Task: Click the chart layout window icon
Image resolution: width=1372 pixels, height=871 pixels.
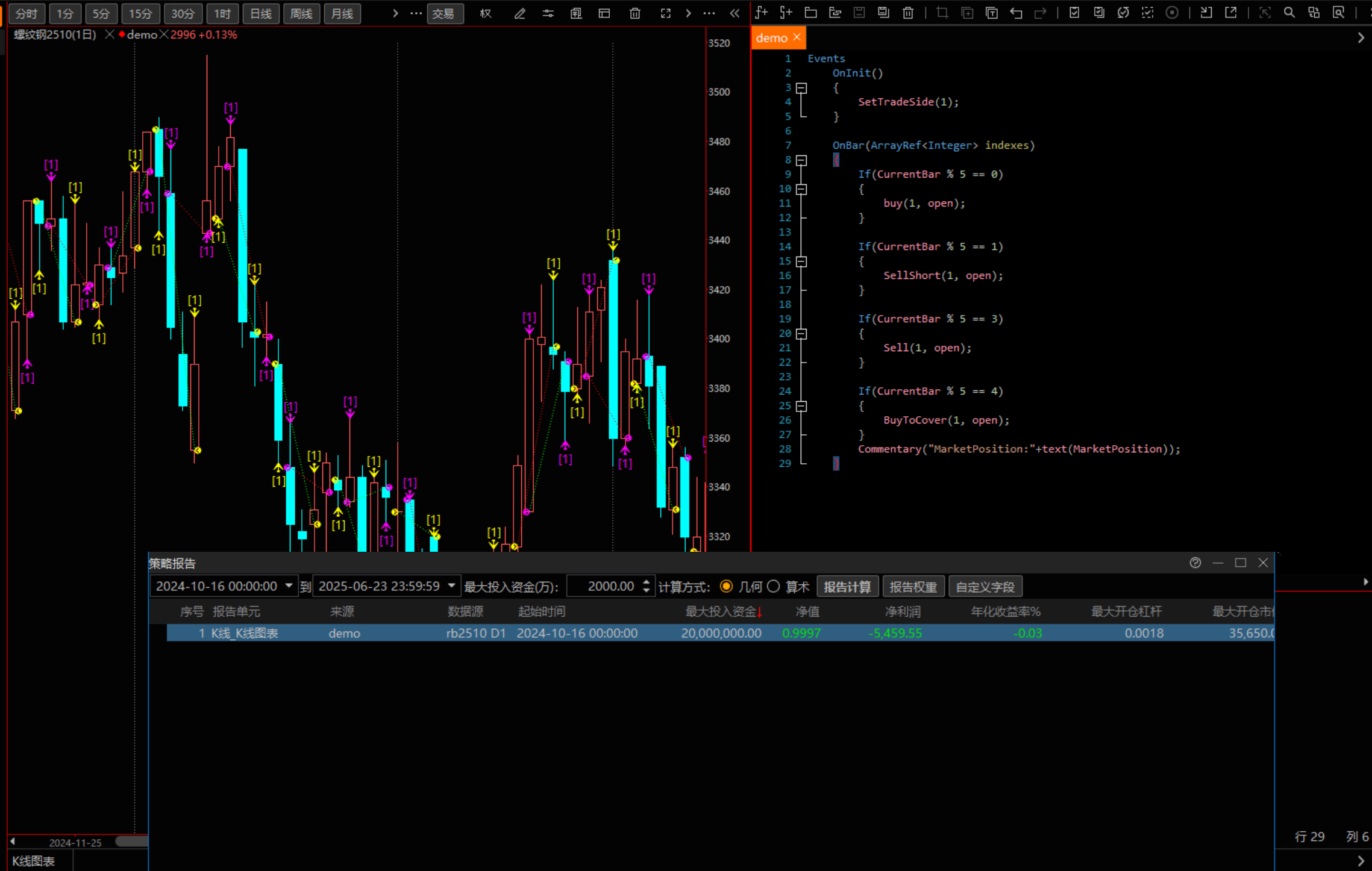Action: 604,13
